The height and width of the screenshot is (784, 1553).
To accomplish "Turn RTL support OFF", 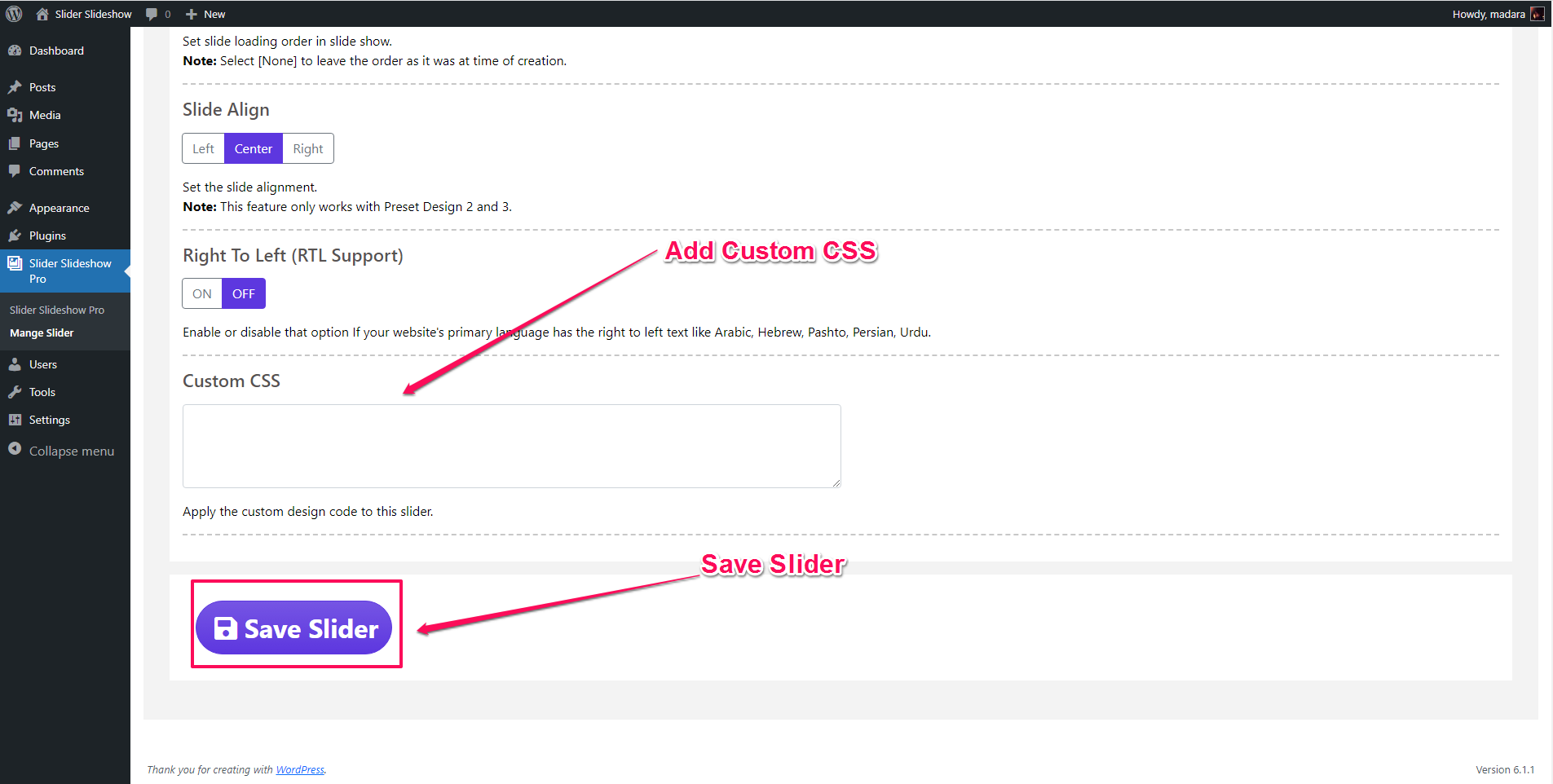I will (244, 293).
